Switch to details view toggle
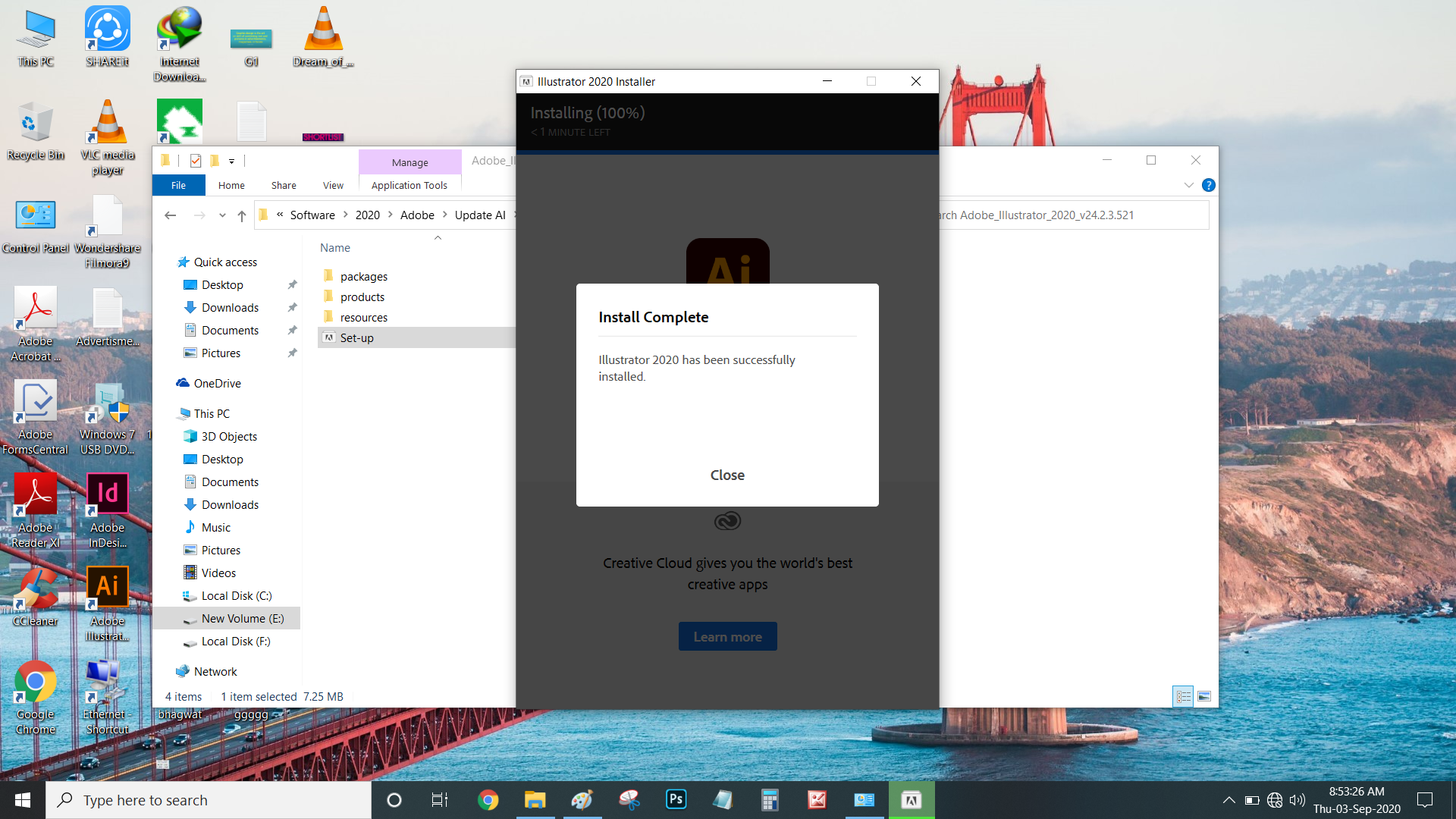 click(x=1184, y=696)
